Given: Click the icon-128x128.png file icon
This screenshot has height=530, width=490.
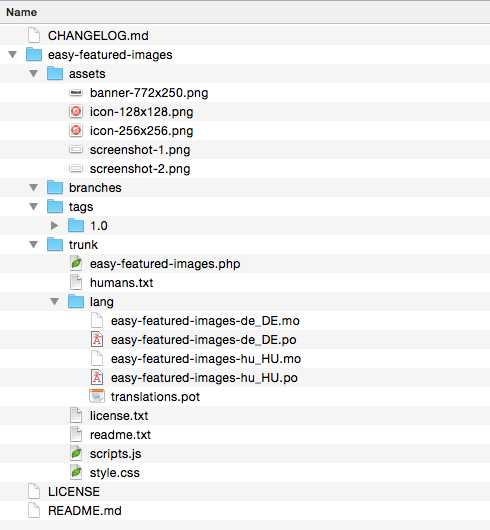Looking at the screenshot, I should pos(76,111).
